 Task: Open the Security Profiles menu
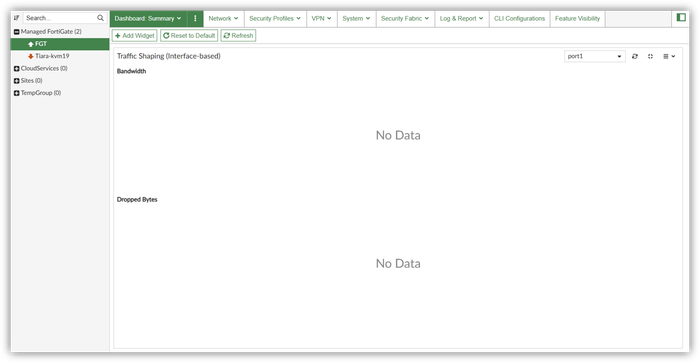tap(275, 18)
